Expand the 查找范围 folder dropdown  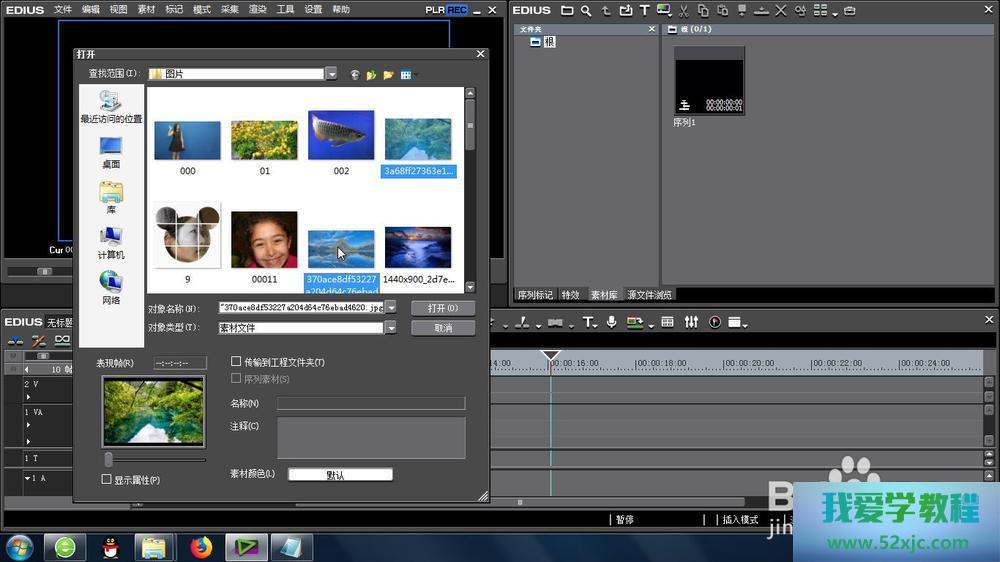[x=331, y=74]
